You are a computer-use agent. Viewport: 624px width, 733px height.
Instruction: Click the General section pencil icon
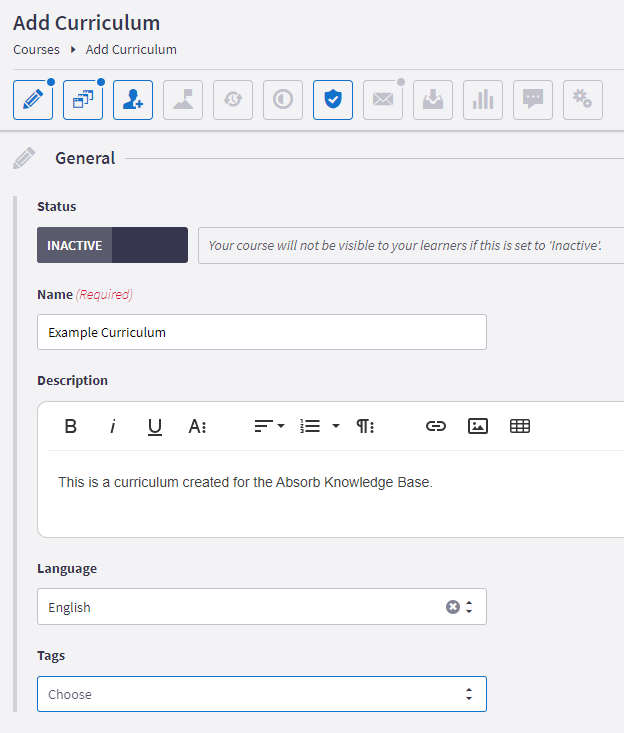point(24,158)
